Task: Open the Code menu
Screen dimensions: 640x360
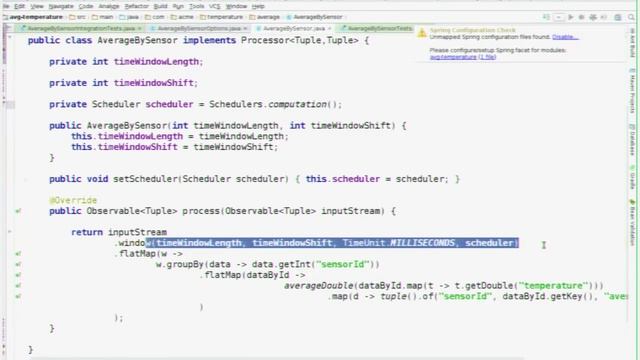Action: tap(86, 7)
